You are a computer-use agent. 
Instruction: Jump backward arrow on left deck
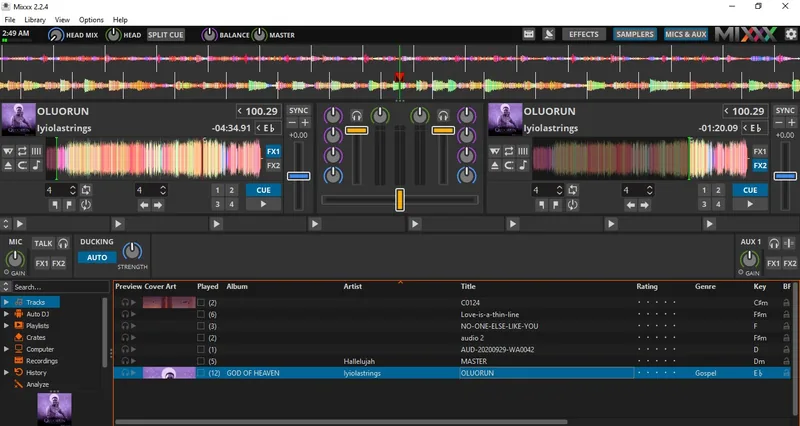coord(144,205)
